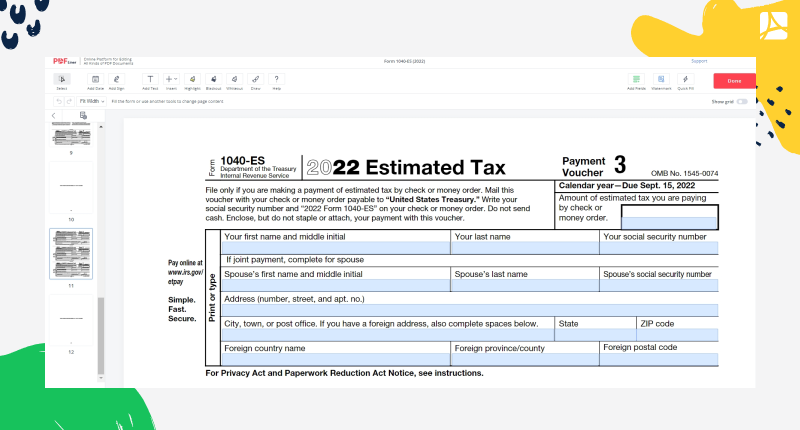Click the Form 1040-ES (2022) document title

404,61
